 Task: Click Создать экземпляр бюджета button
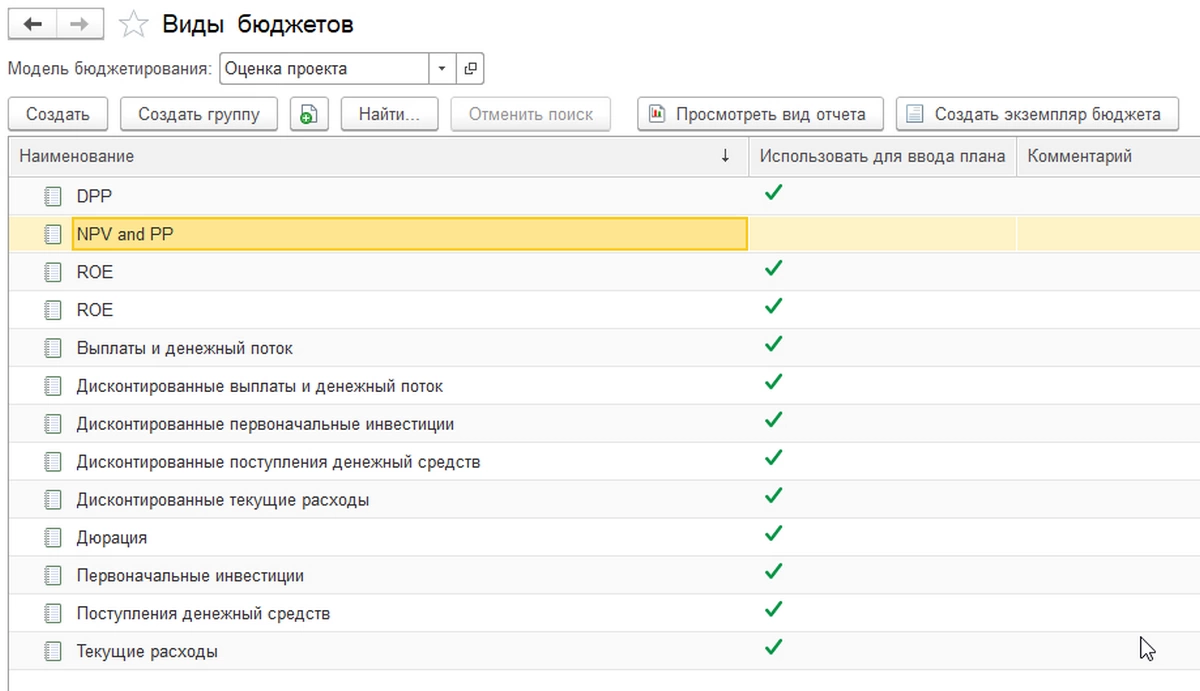click(x=1036, y=114)
